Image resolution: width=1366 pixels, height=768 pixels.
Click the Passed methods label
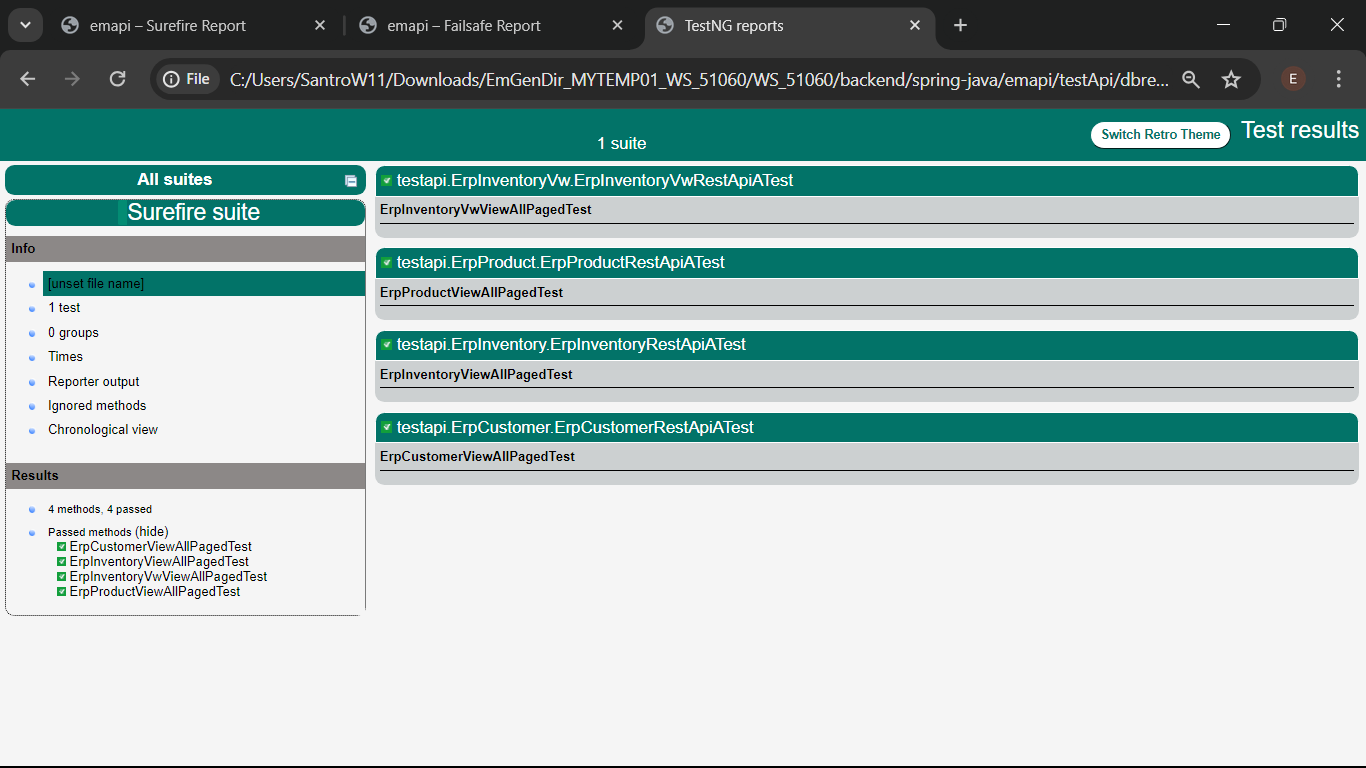click(90, 533)
